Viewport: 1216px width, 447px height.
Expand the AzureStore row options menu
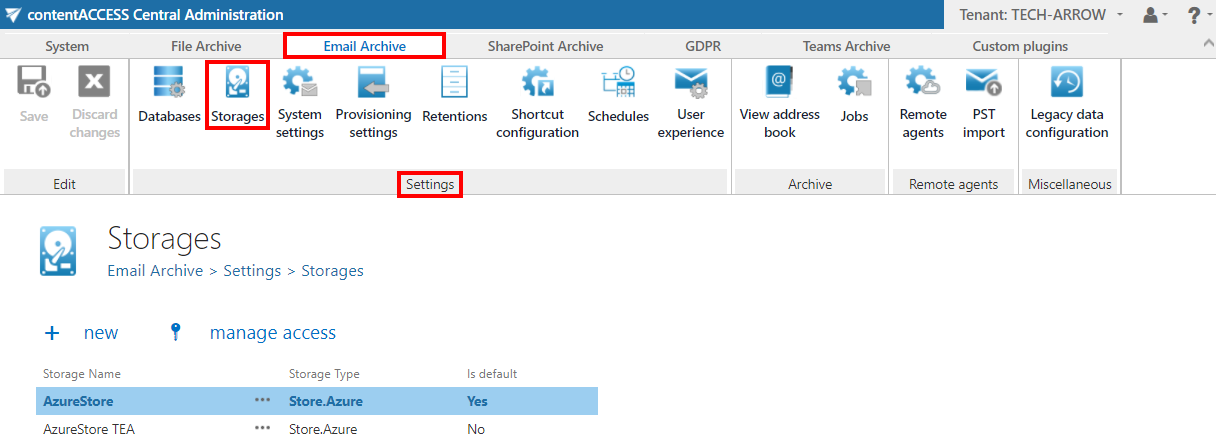262,401
